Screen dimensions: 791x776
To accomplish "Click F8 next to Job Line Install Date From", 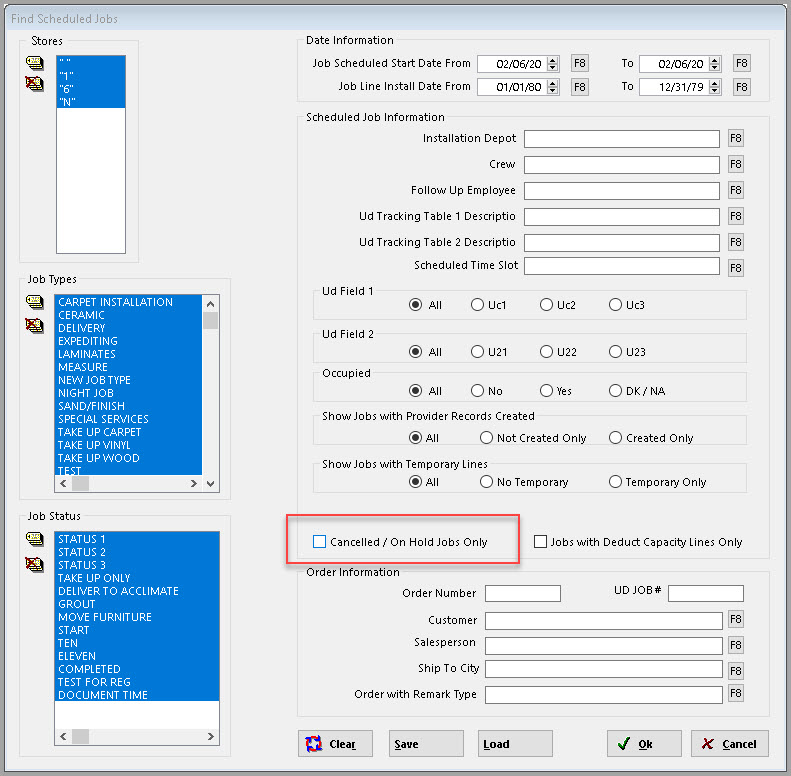I will (580, 87).
